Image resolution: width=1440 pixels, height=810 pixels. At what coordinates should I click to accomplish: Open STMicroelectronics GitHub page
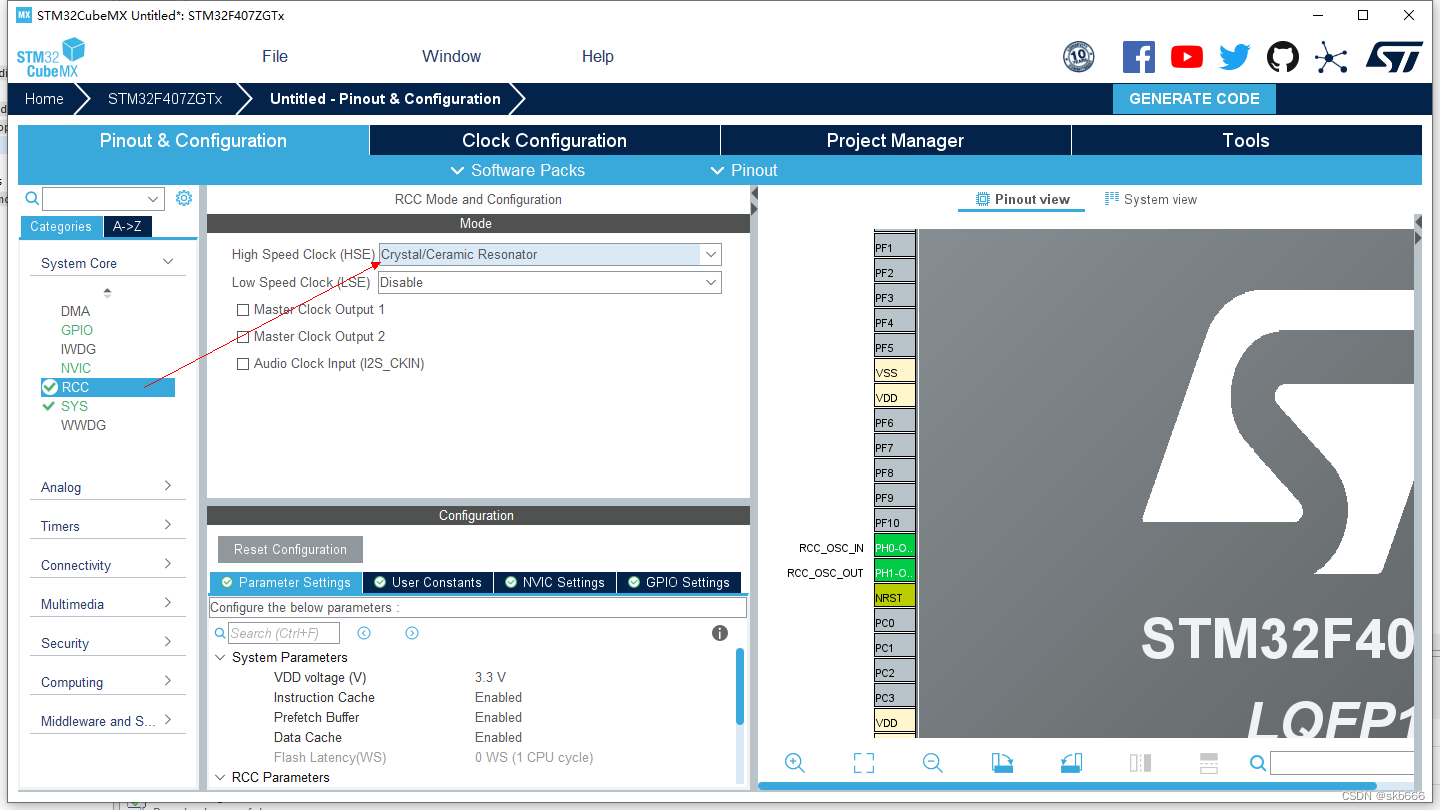pyautogui.click(x=1283, y=57)
